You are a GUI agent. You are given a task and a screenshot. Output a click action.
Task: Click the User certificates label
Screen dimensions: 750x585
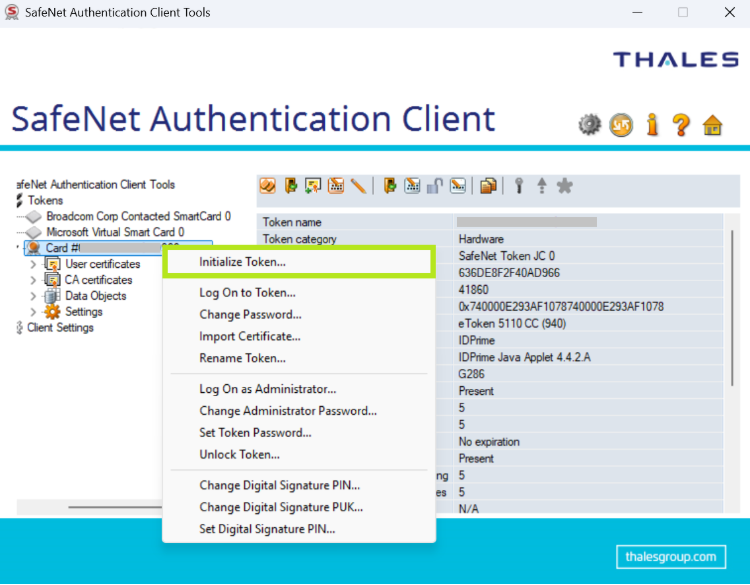coord(103,264)
